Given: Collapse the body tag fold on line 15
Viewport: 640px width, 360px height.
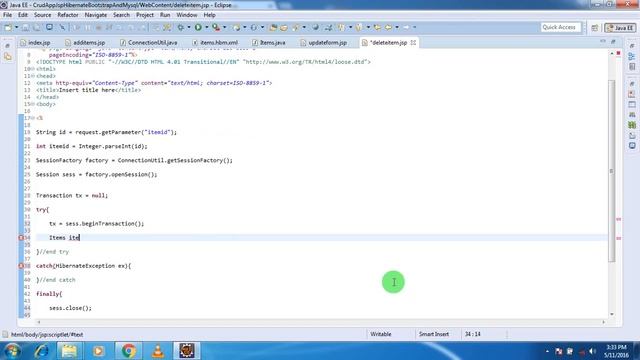Looking at the screenshot, I should [x=33, y=104].
